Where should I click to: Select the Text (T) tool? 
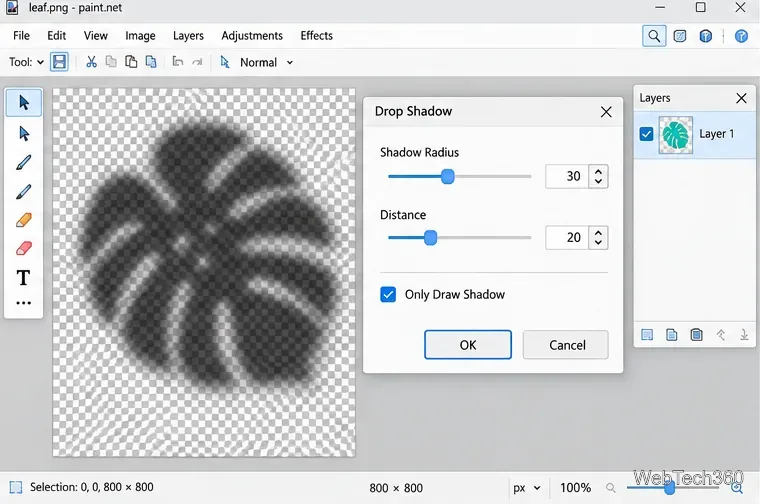tap(23, 278)
